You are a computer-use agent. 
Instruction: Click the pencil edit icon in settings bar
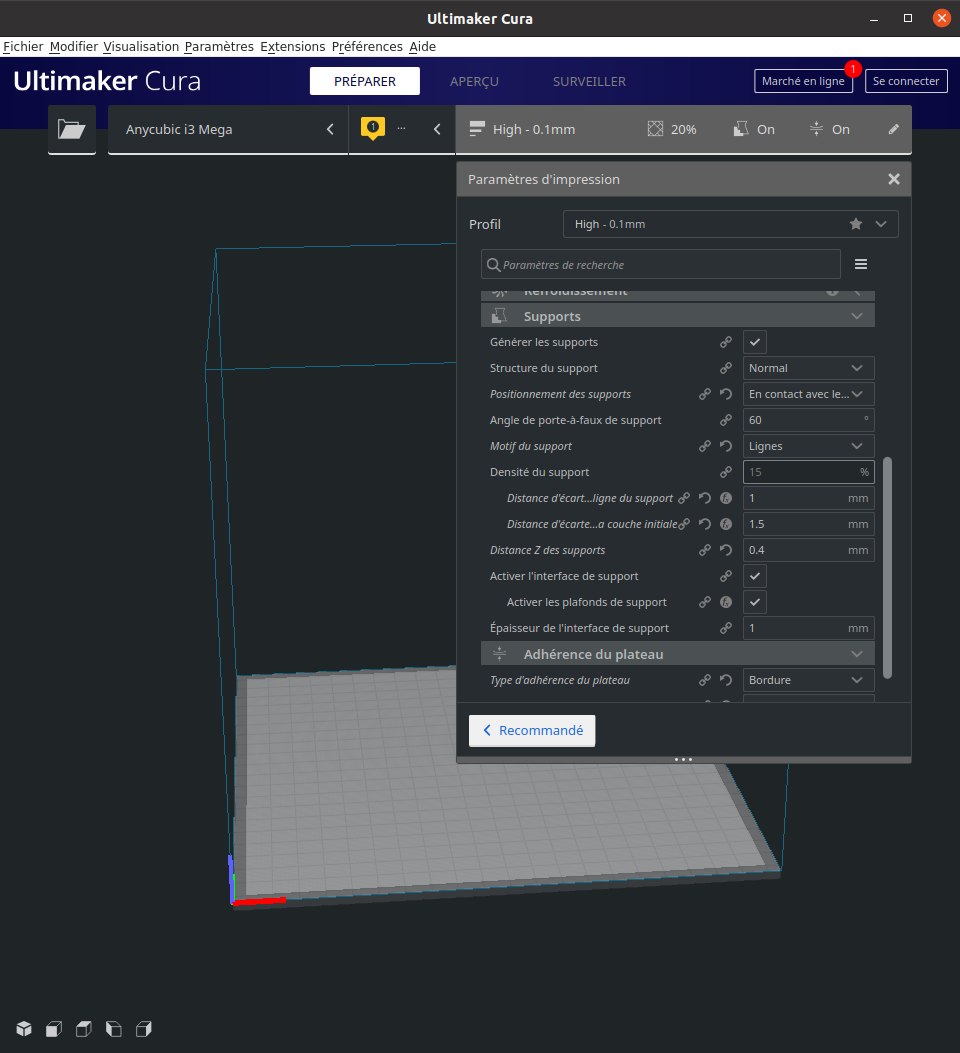[894, 129]
